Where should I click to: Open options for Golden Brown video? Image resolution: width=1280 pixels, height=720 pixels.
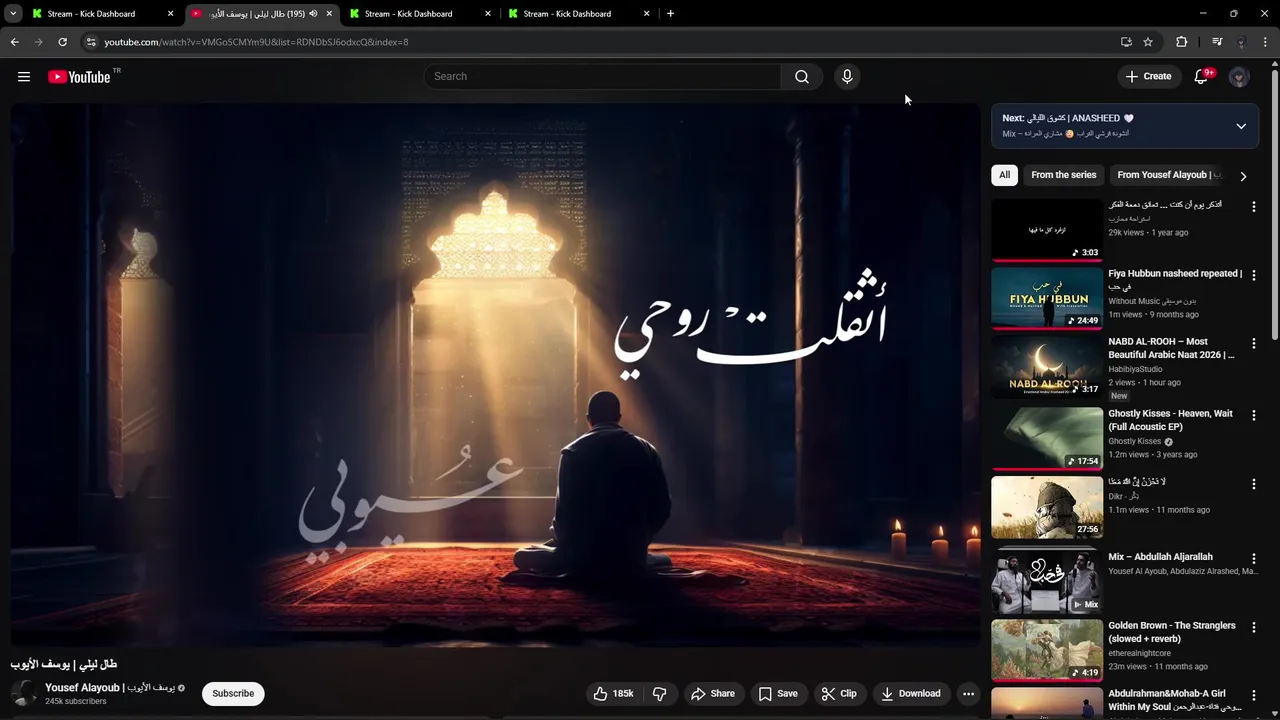click(x=1253, y=626)
